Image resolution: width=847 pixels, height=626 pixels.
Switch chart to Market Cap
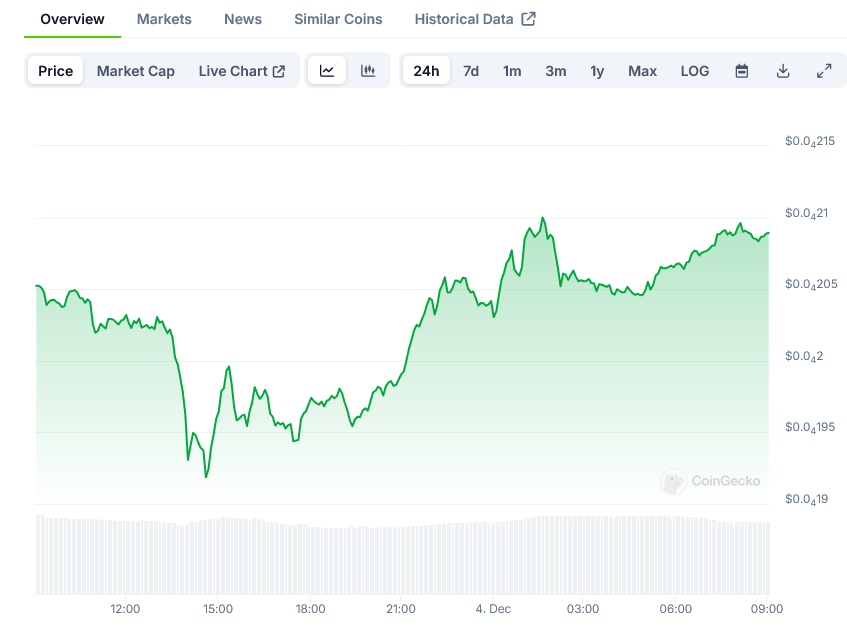pyautogui.click(x=136, y=71)
